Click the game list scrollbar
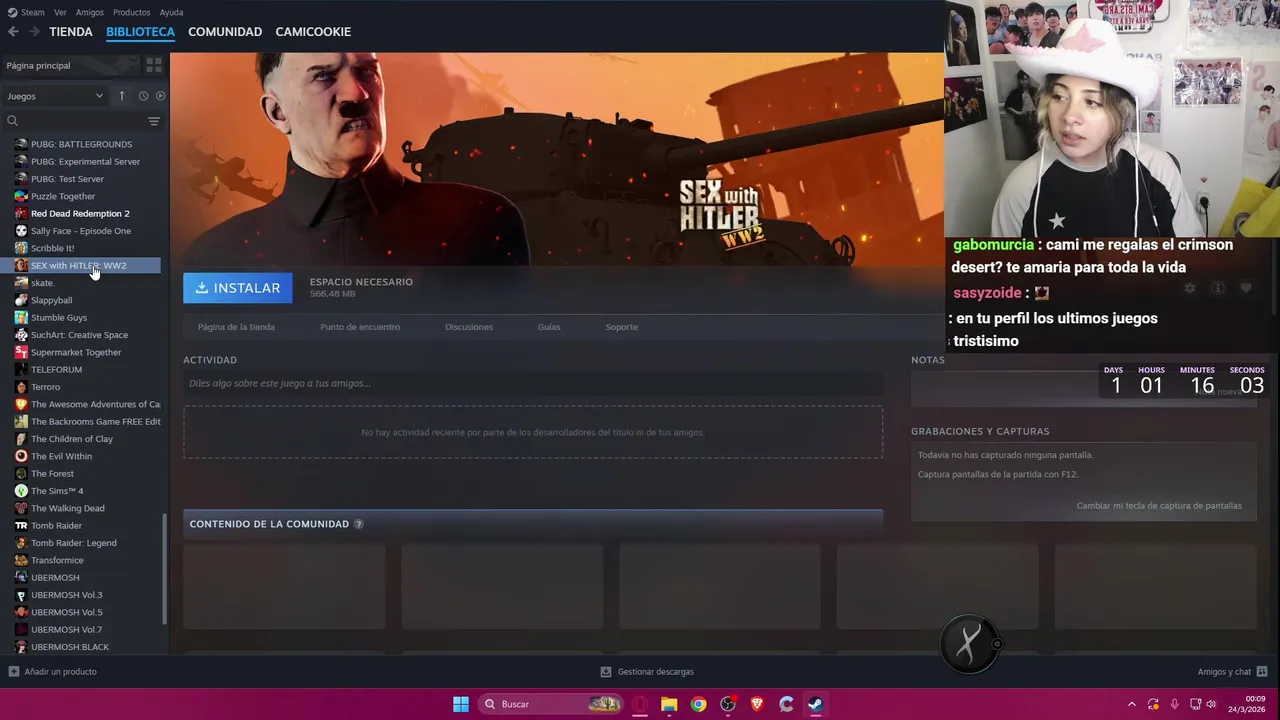The height and width of the screenshot is (720, 1280). point(165,568)
